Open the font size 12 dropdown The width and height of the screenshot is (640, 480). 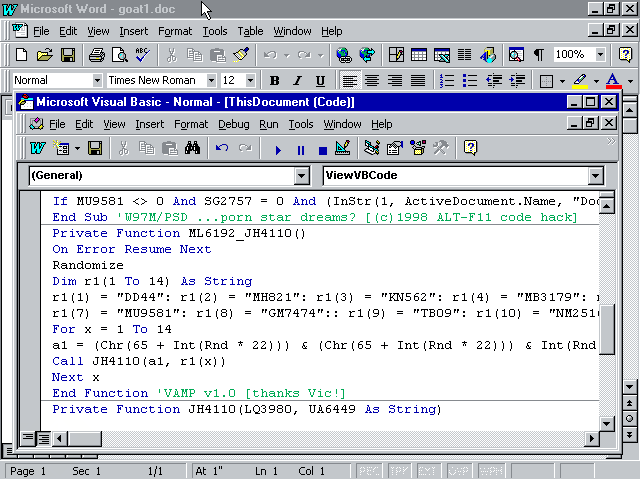[250, 80]
